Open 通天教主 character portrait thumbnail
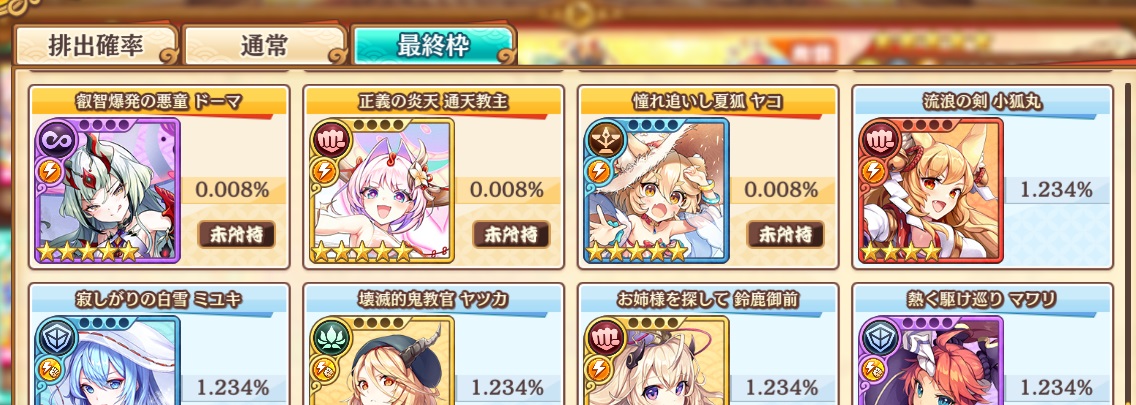This screenshot has height=405, width=1136. pos(381,191)
